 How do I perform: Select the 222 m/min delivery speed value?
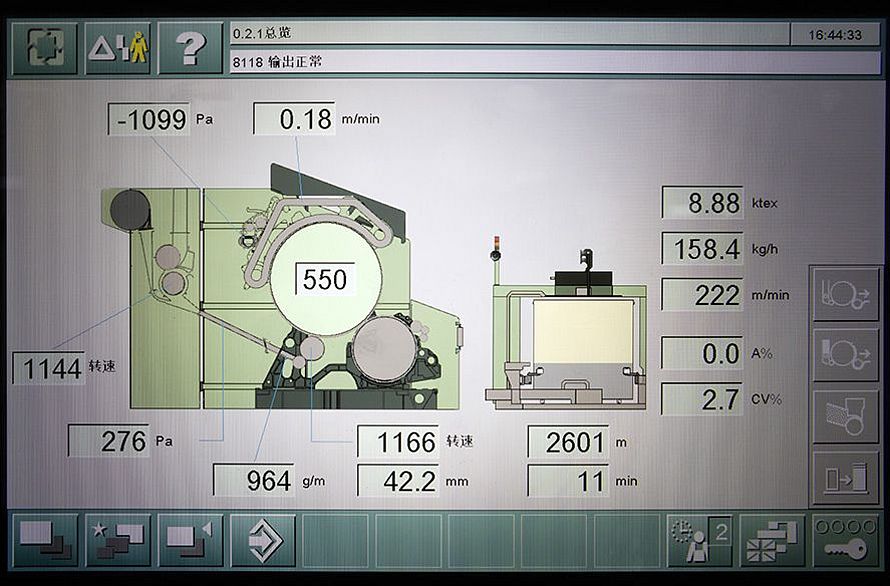pyautogui.click(x=703, y=295)
